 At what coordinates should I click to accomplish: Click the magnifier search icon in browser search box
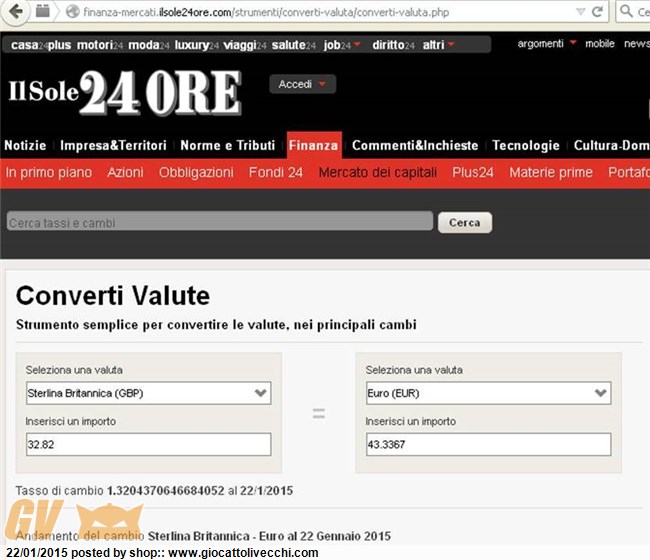[626, 11]
